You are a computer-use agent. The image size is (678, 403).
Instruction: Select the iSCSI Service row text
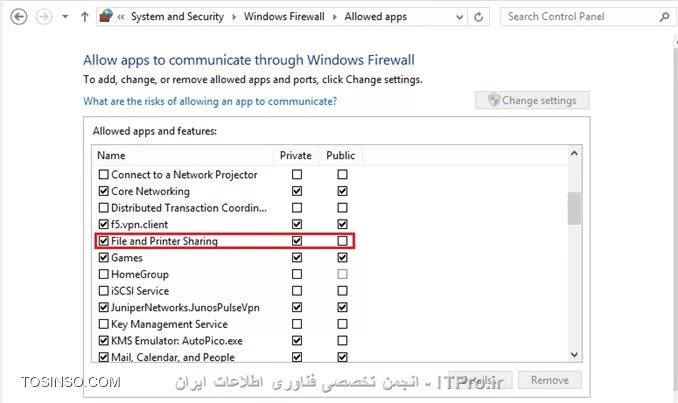tap(140, 291)
